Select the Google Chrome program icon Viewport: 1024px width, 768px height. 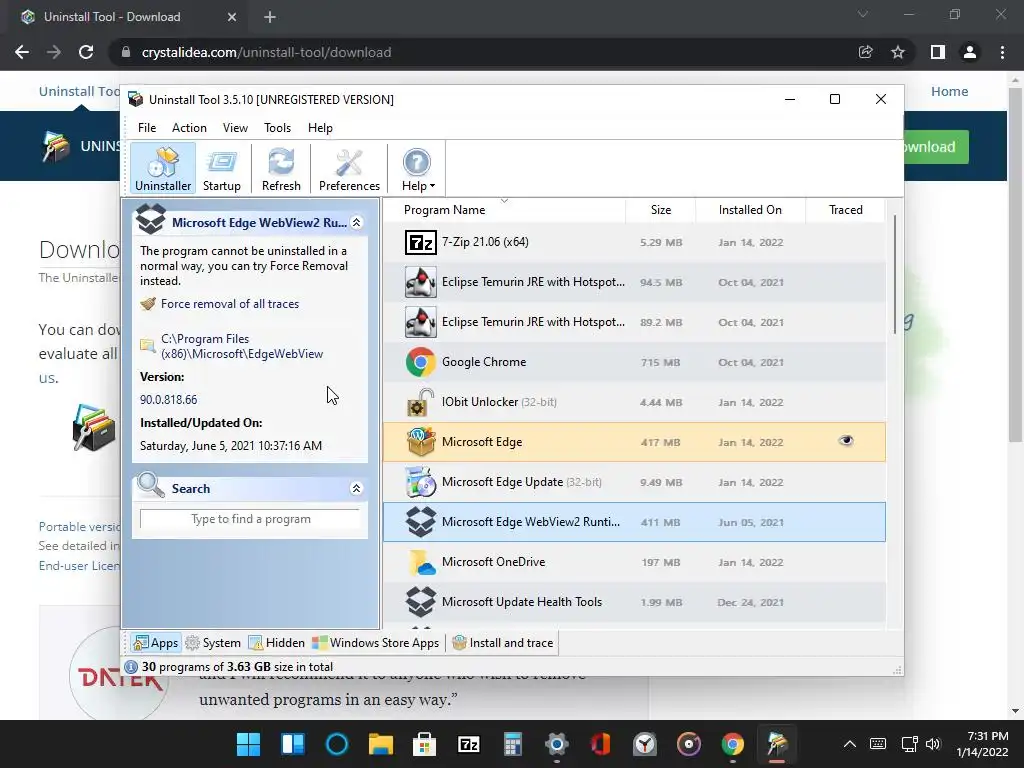click(x=421, y=362)
